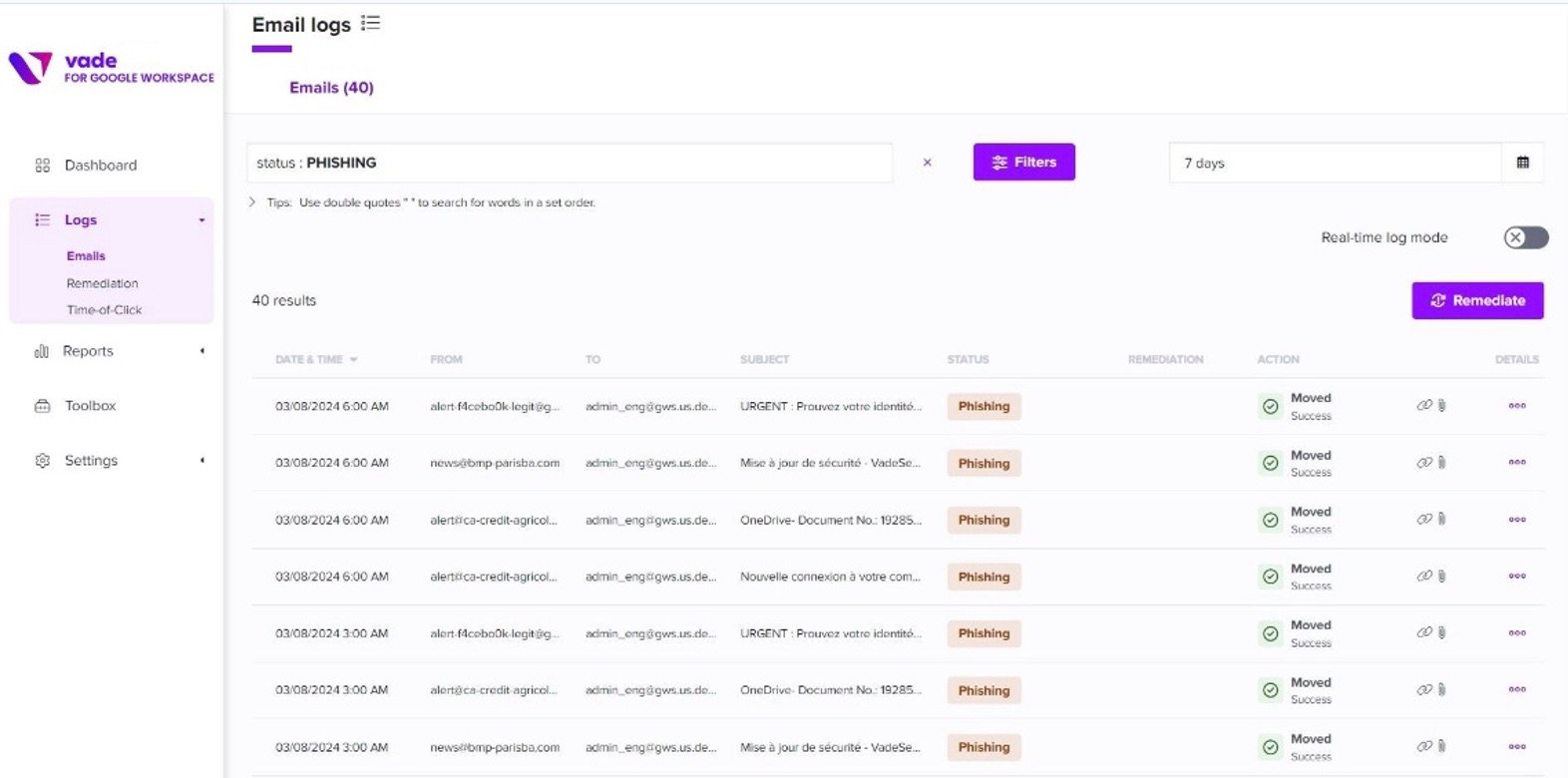Viewport: 1568px width, 778px height.
Task: Click subject 'Nouvelle connexion à votre com...'
Action: point(831,577)
